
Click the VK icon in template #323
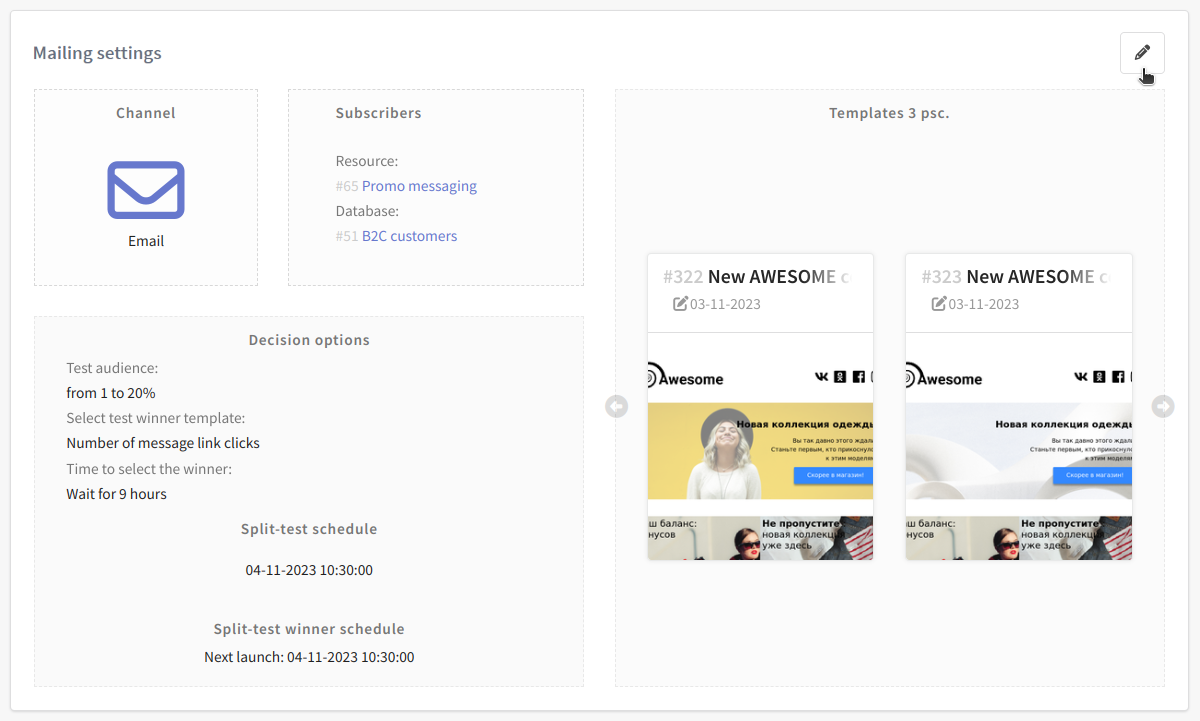click(1081, 377)
